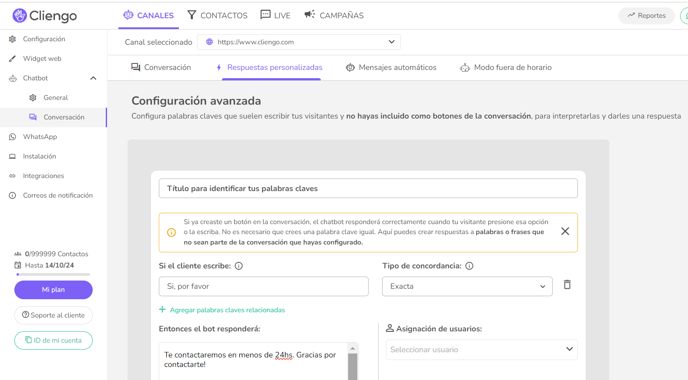
Task: Click Agregar palabras claves relacionadas
Action: (222, 310)
